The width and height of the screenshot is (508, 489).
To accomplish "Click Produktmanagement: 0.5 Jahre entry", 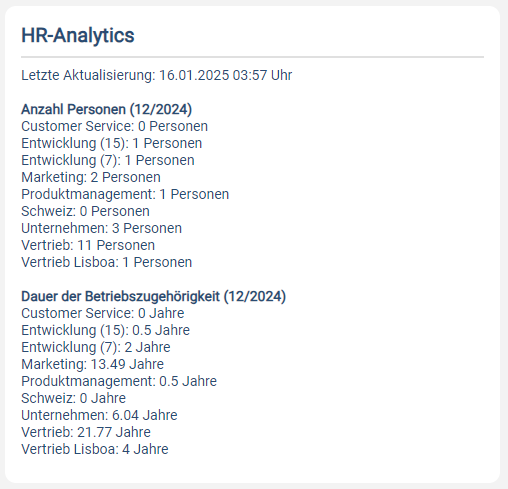I will [x=119, y=381].
